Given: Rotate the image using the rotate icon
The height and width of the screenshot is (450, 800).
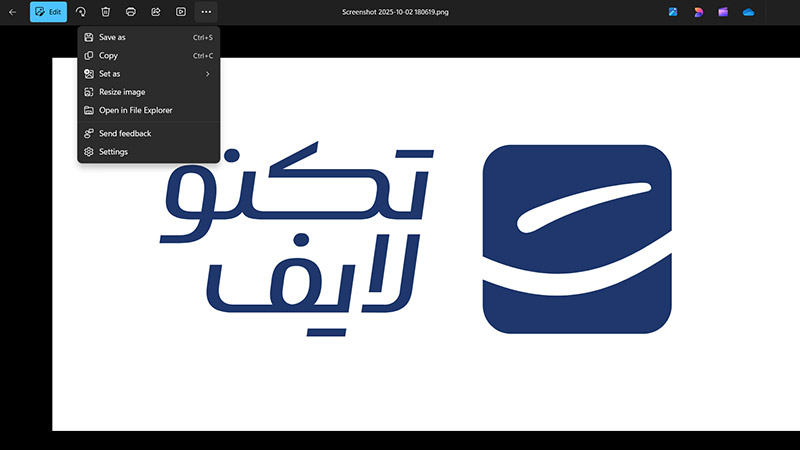Looking at the screenshot, I should coord(81,12).
